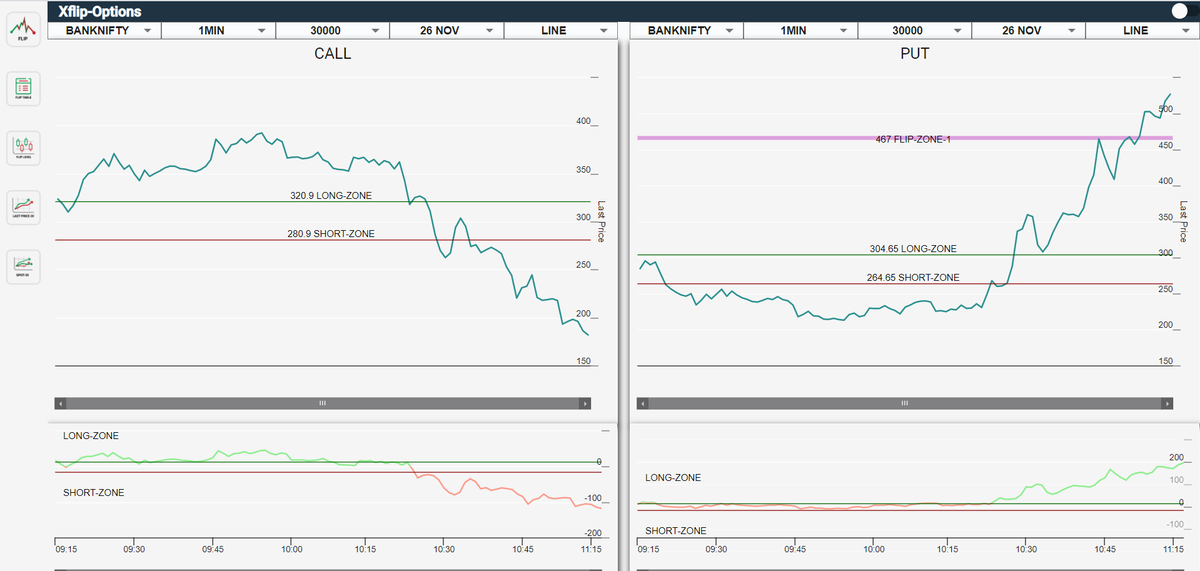Click the SHORT-ZONE label in the PUT lower panel
Image resolution: width=1200 pixels, height=571 pixels.
(675, 530)
